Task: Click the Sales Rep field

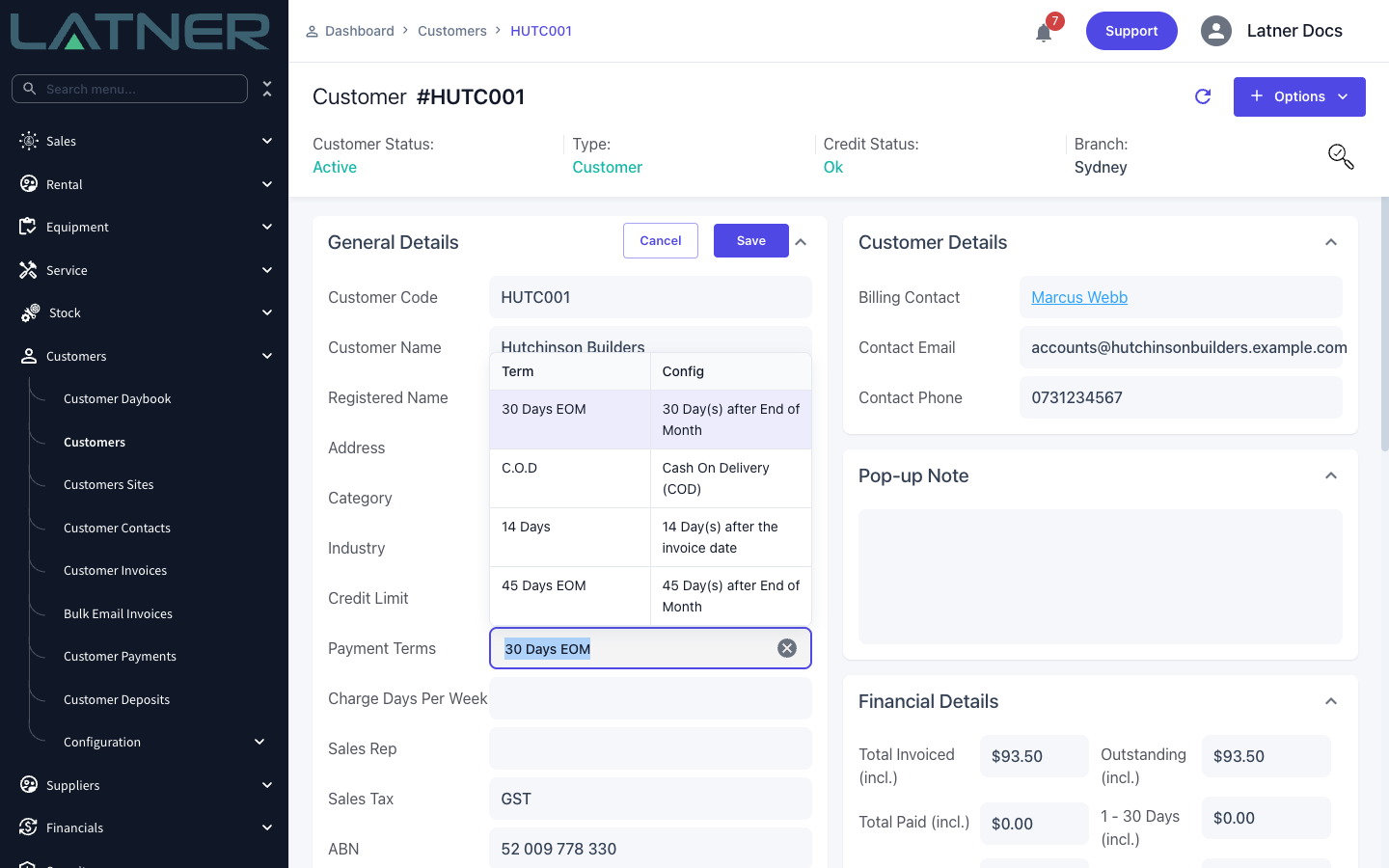Action: [x=650, y=748]
